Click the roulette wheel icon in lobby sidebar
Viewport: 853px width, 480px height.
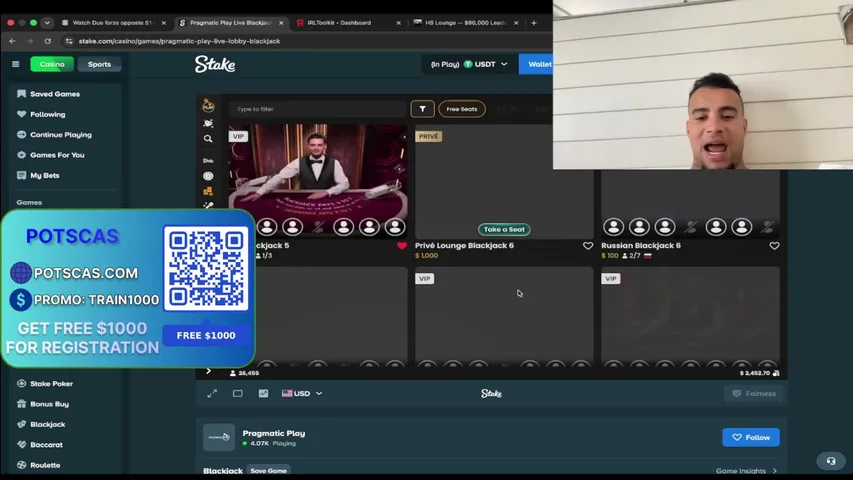pos(208,176)
